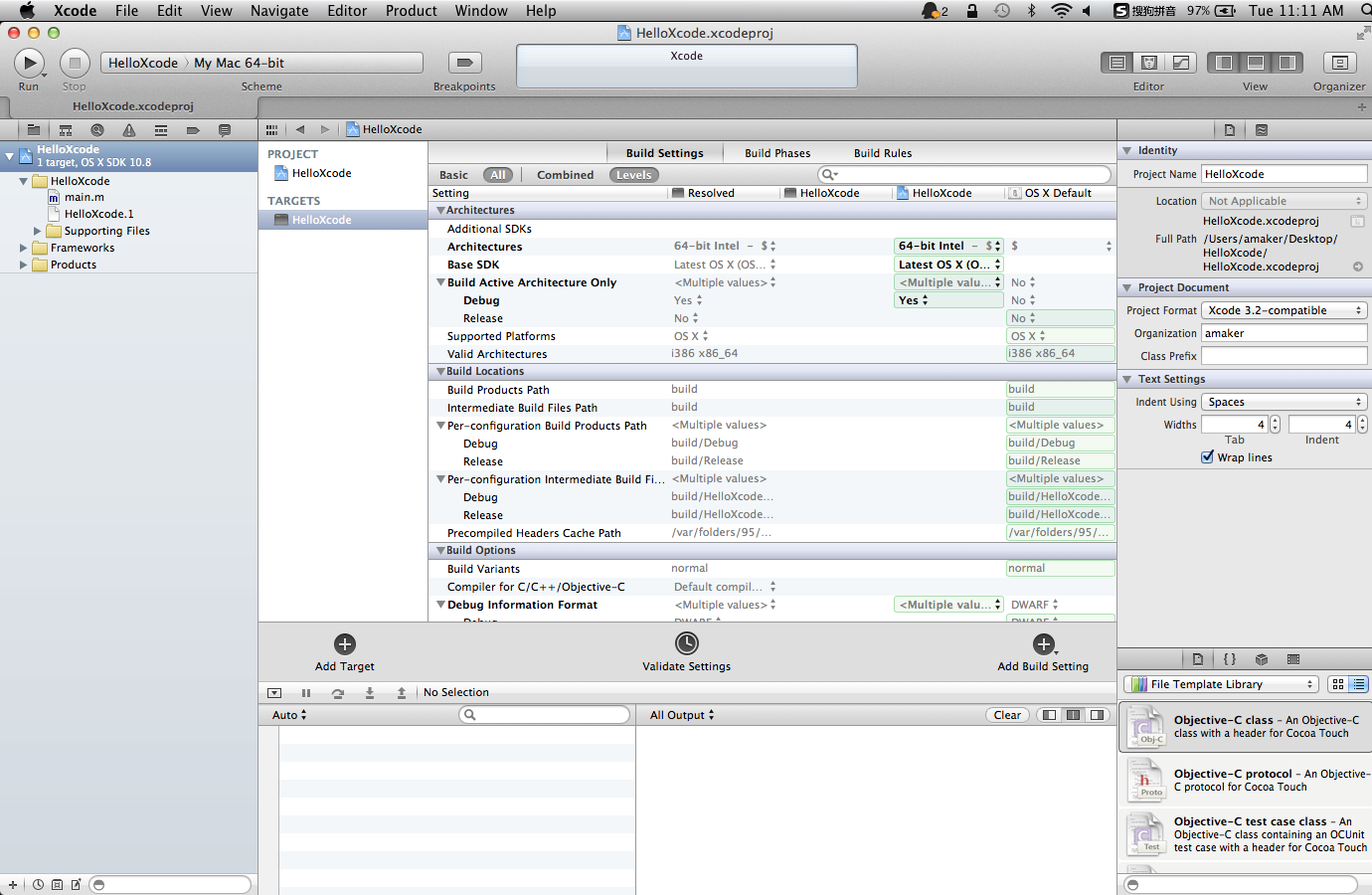Show the Issue navigator
The image size is (1372, 895).
(x=129, y=130)
